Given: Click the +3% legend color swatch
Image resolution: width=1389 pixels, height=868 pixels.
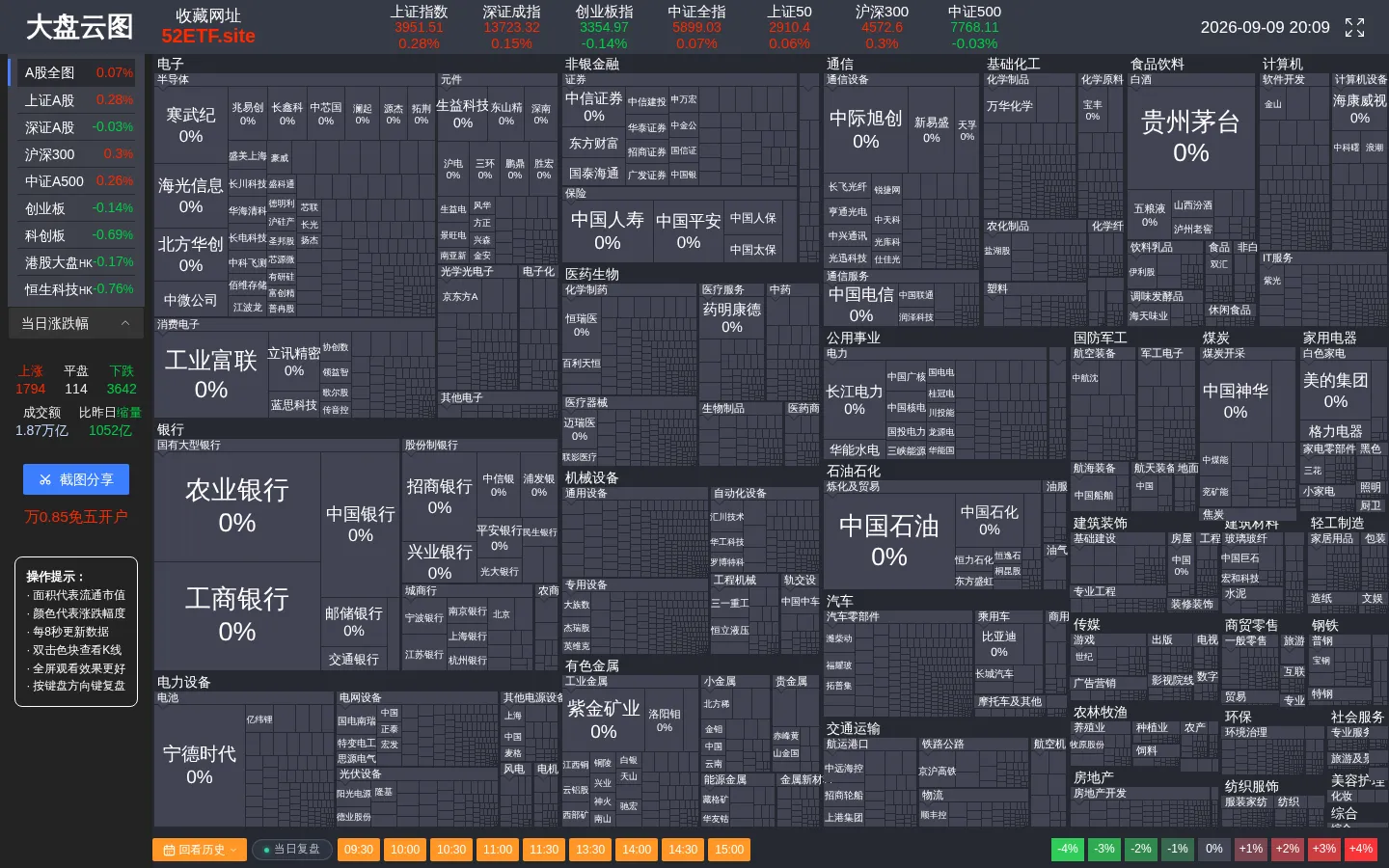Looking at the screenshot, I should coord(1324,850).
